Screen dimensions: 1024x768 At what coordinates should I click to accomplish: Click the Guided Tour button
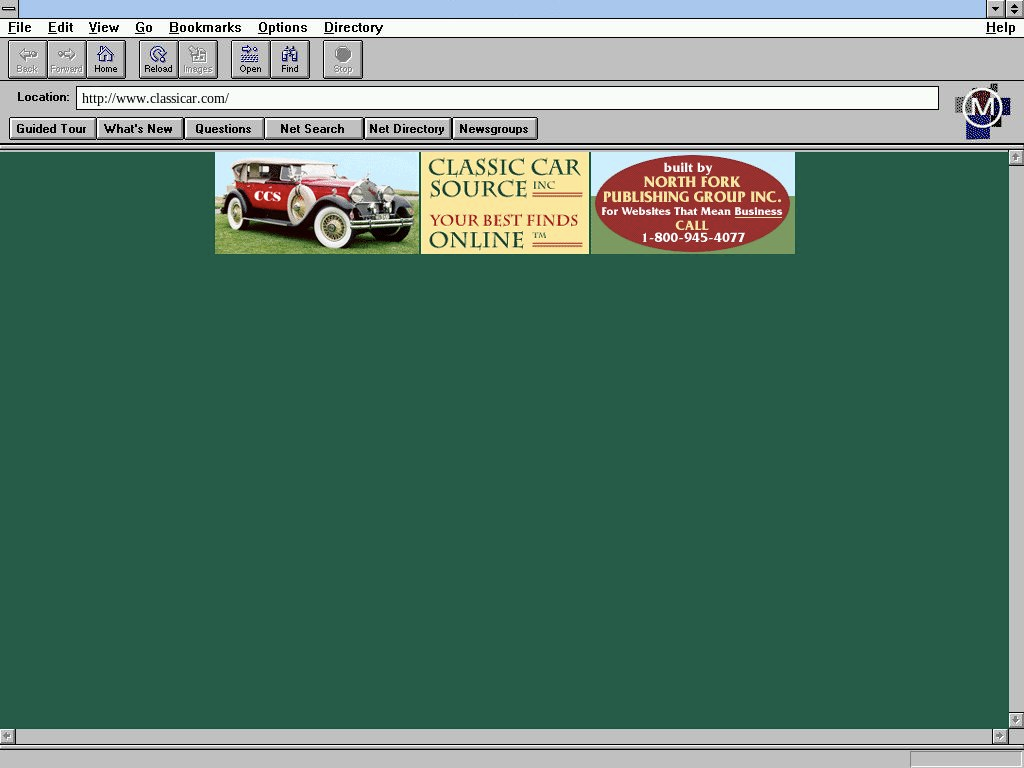52,129
